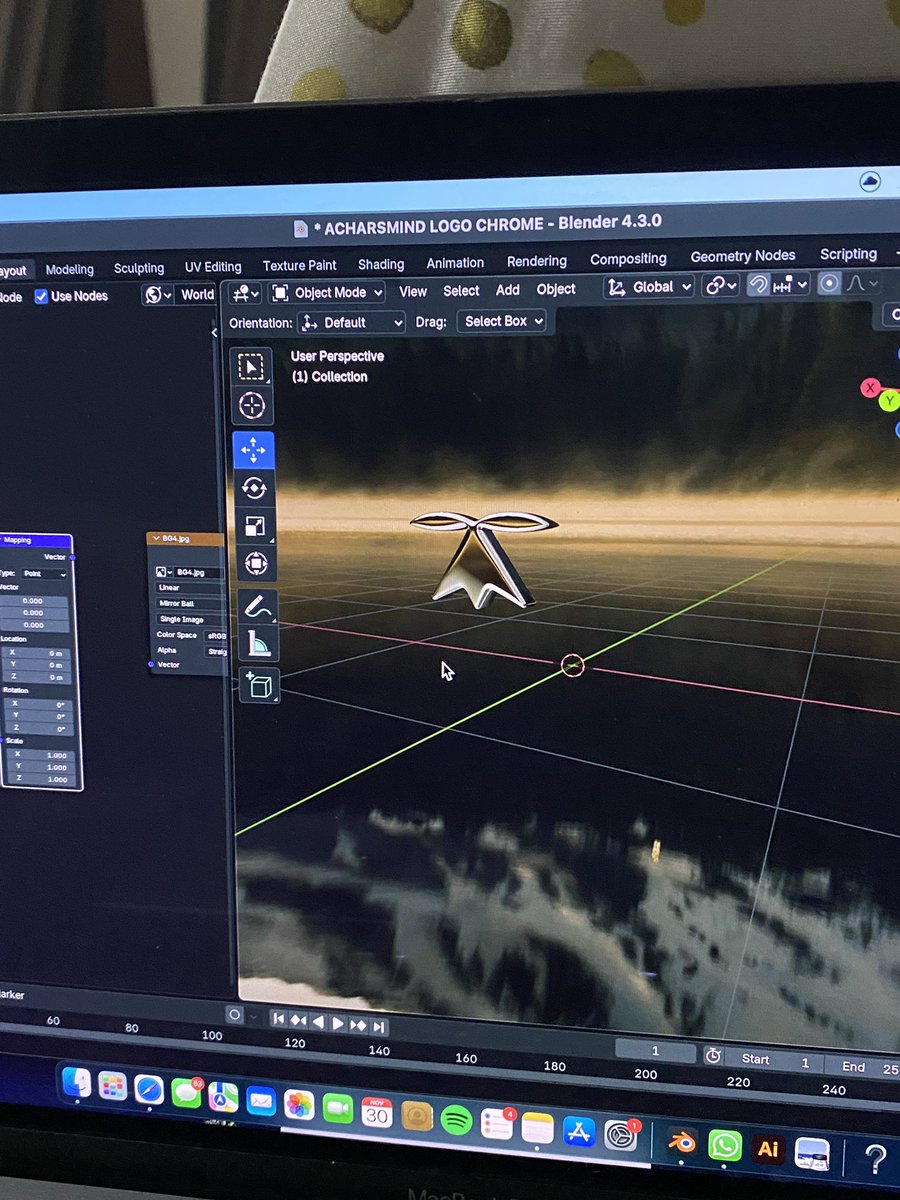Screen dimensions: 900x1200
Task: Select the Select Box tool in the toolbar
Action: pyautogui.click(x=252, y=367)
